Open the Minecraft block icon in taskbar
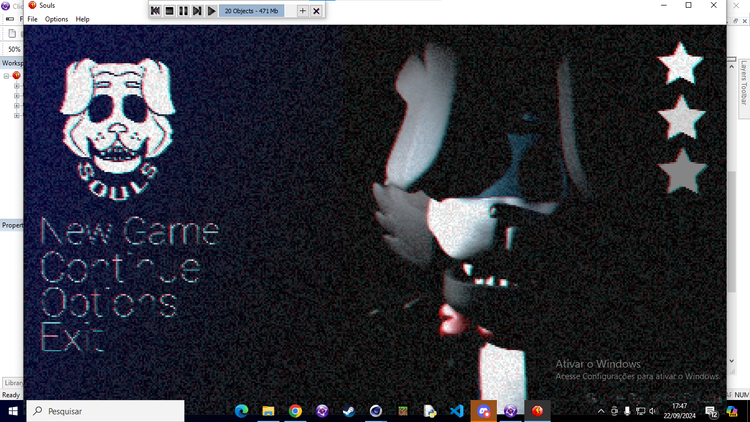This screenshot has width=750, height=422. (403, 411)
